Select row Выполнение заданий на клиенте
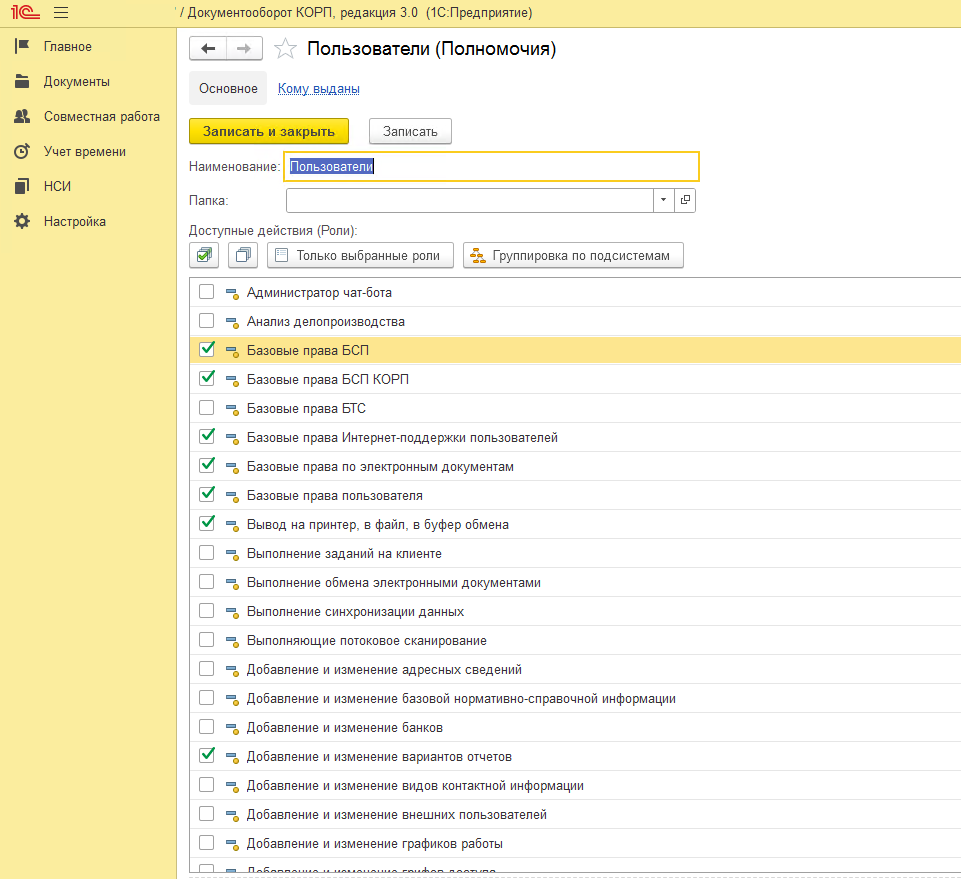The width and height of the screenshot is (961, 879). point(575,554)
